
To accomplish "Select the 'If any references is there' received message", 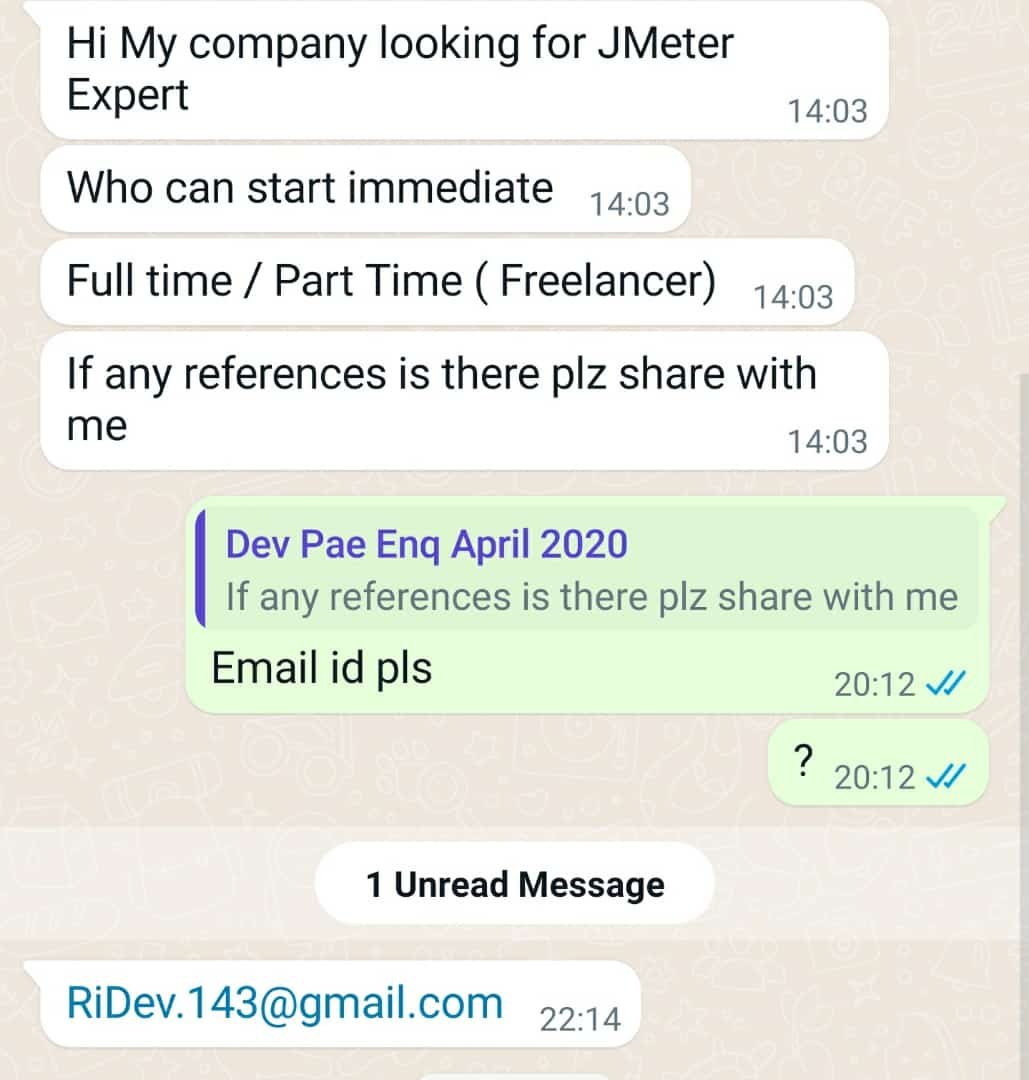I will pos(464,402).
